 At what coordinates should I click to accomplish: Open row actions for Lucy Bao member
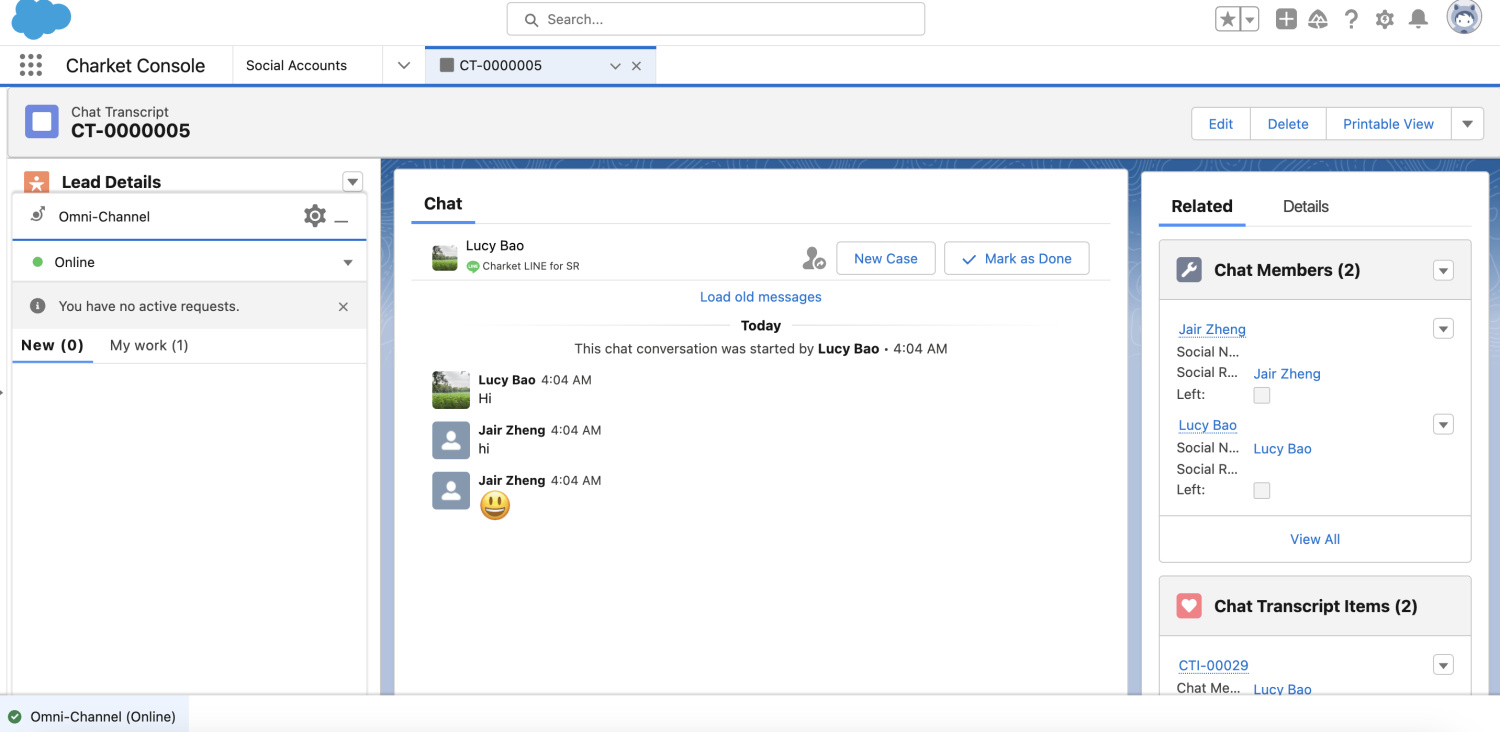(1443, 424)
